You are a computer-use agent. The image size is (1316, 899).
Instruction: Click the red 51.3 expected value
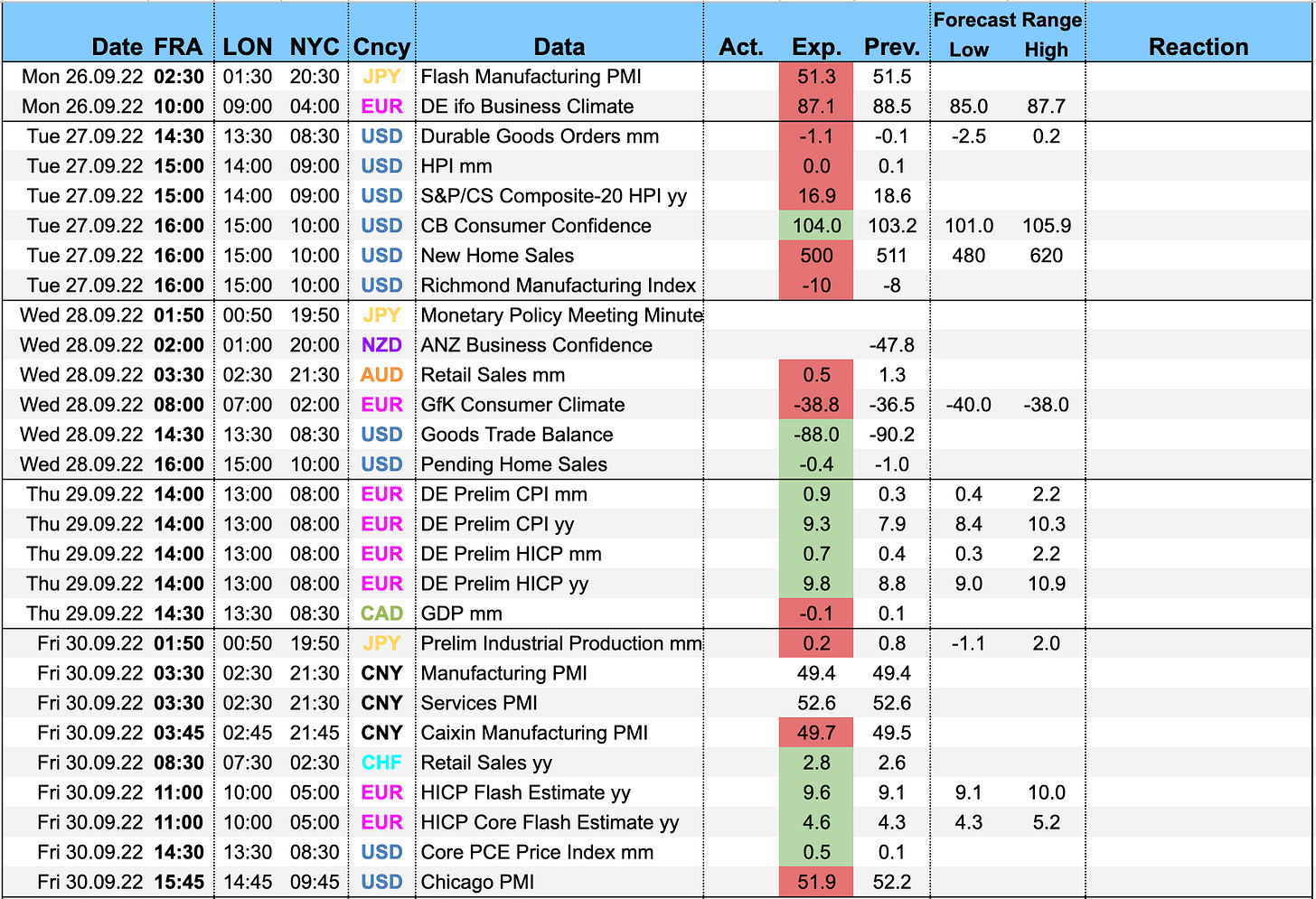[816, 77]
